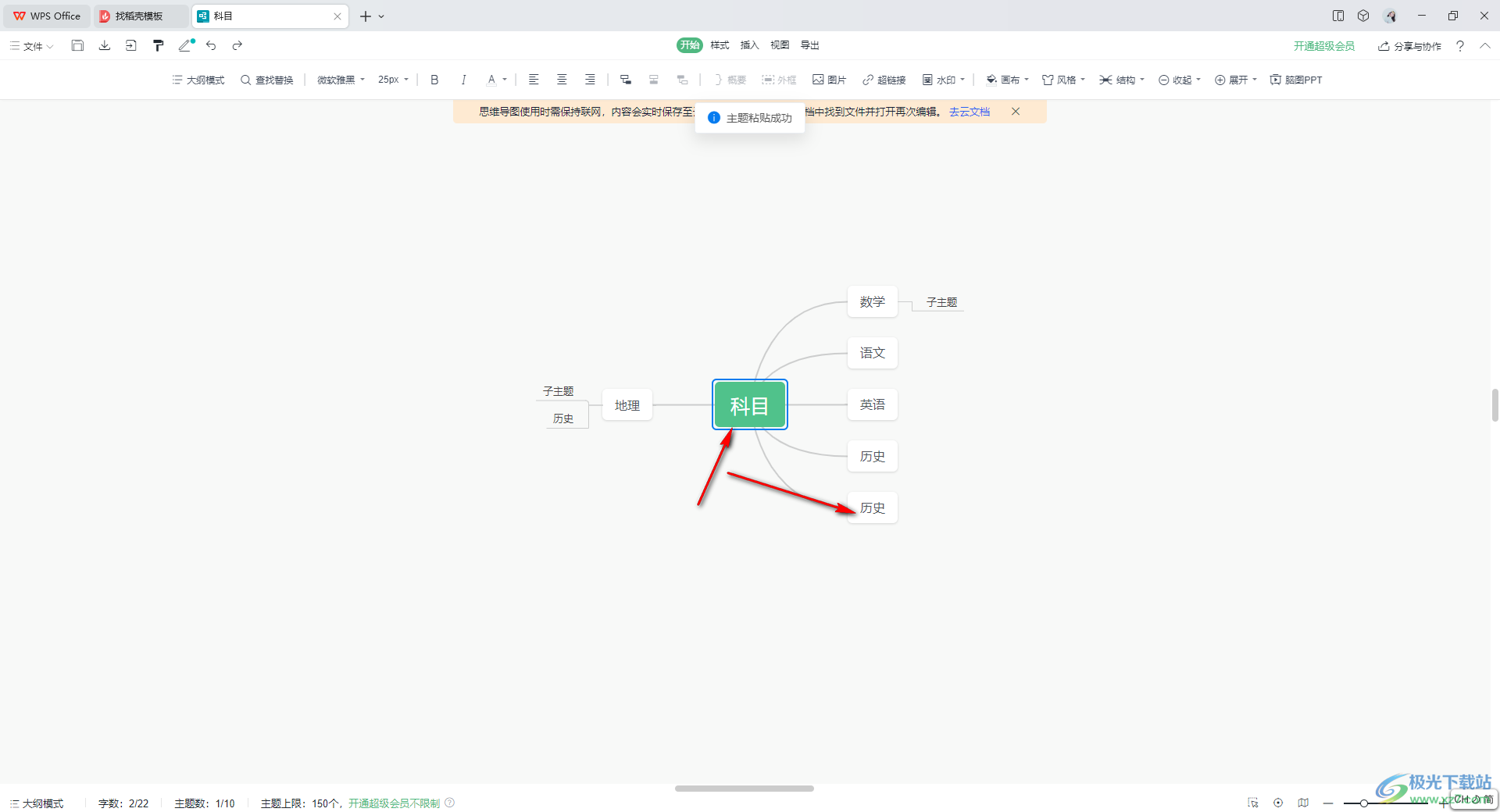Dismiss the orange notification banner
The width and height of the screenshot is (1500, 812).
1016,112
